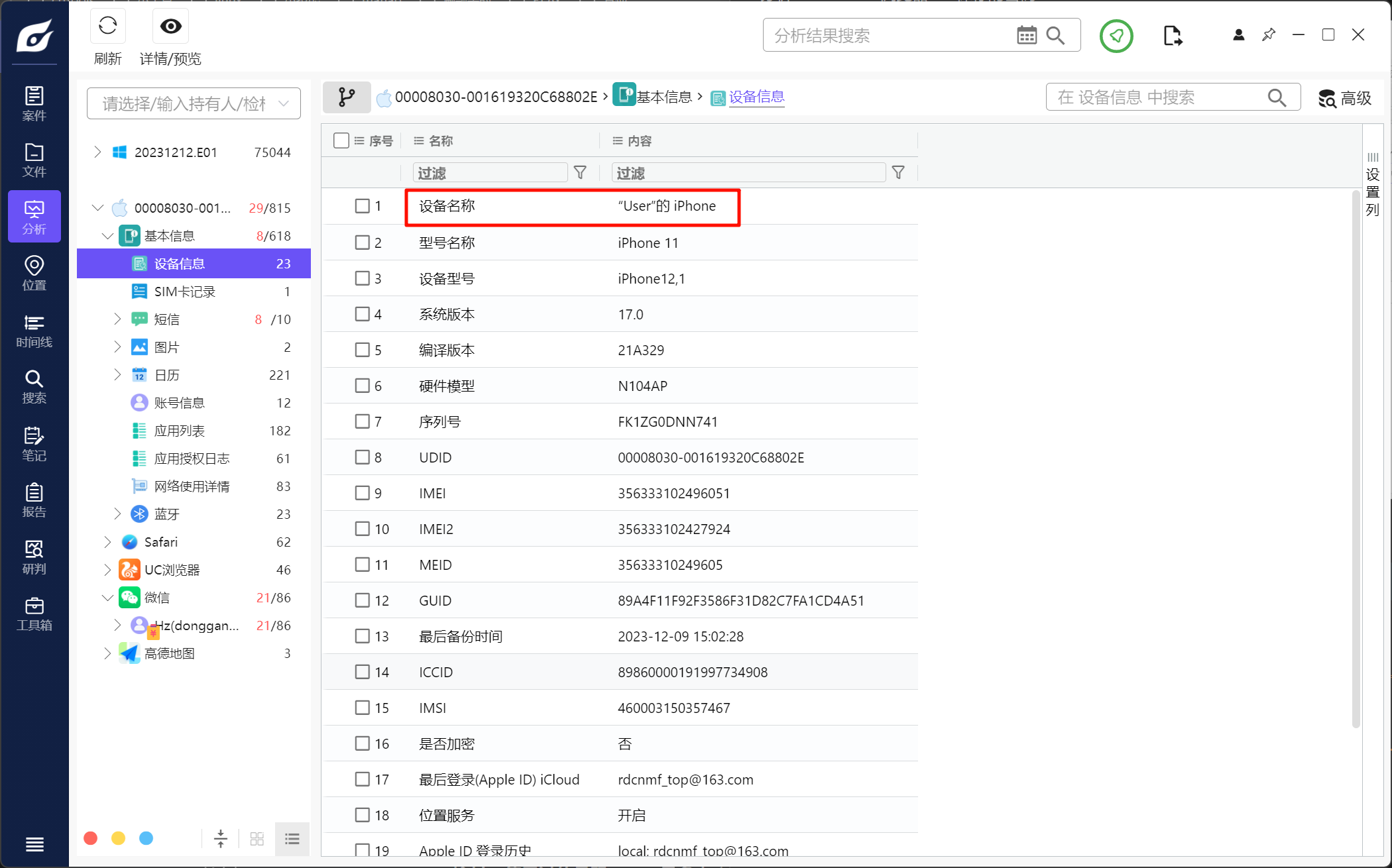Expand the 20231212.E01 tree node
The image size is (1392, 868).
(97, 152)
